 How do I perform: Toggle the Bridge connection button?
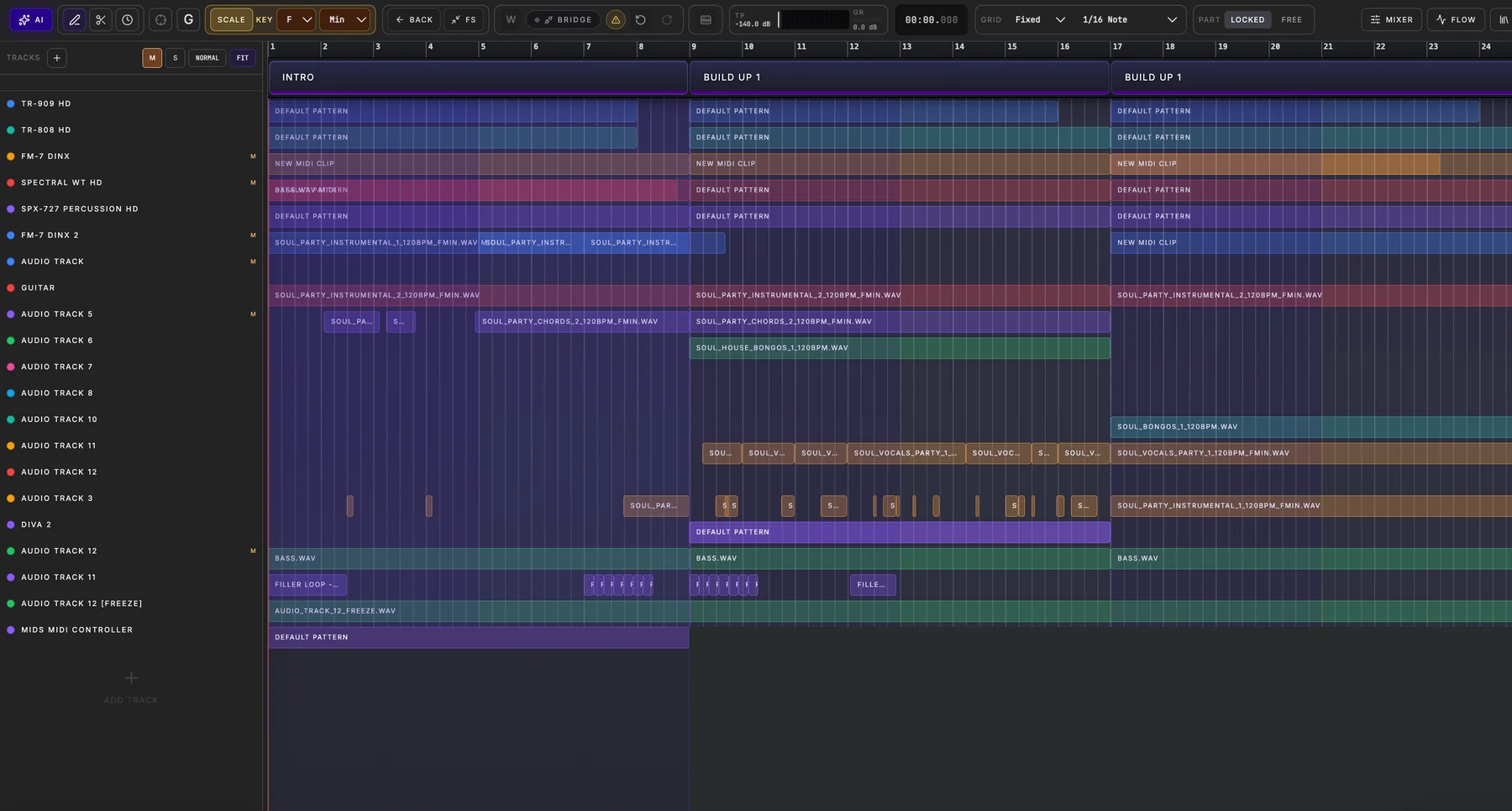click(x=563, y=19)
